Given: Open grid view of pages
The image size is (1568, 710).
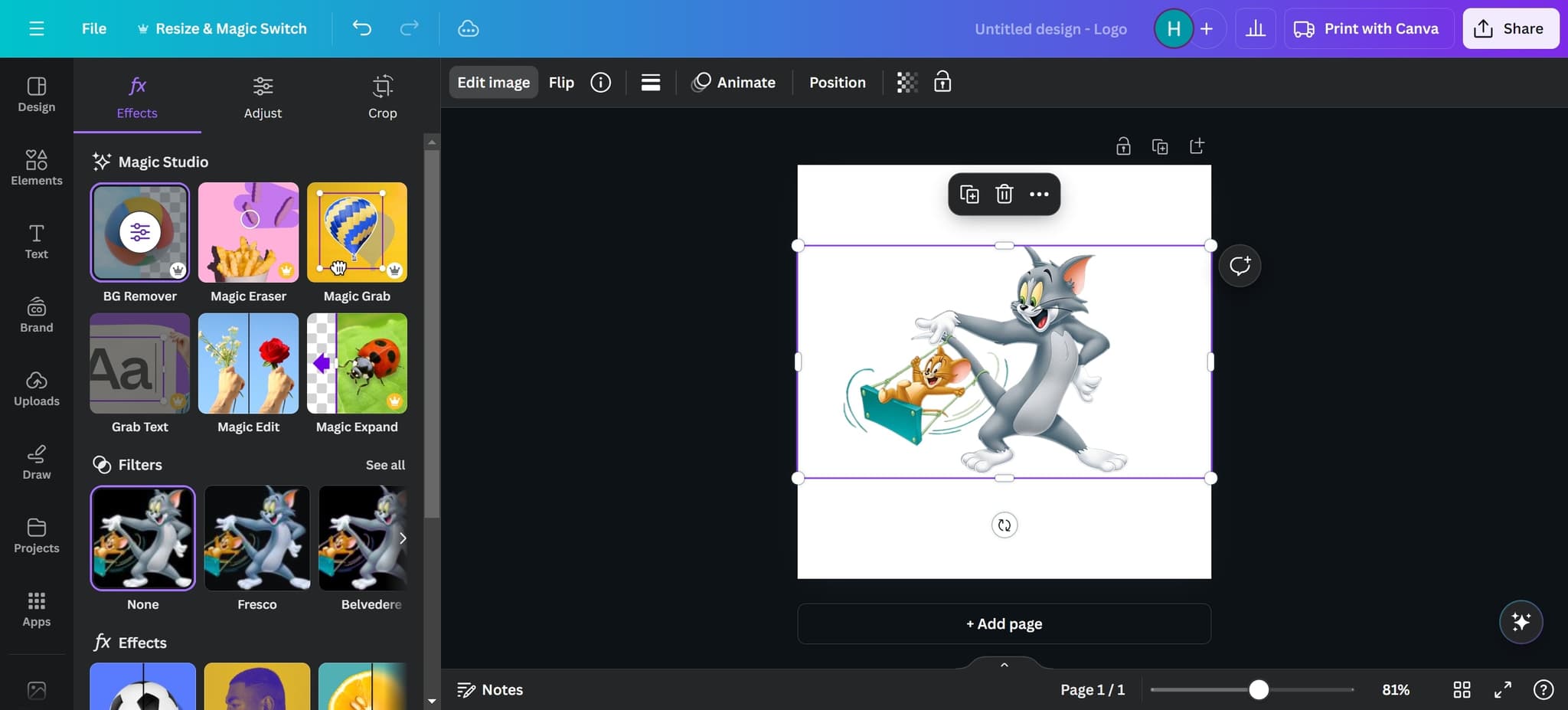Looking at the screenshot, I should (x=1462, y=689).
